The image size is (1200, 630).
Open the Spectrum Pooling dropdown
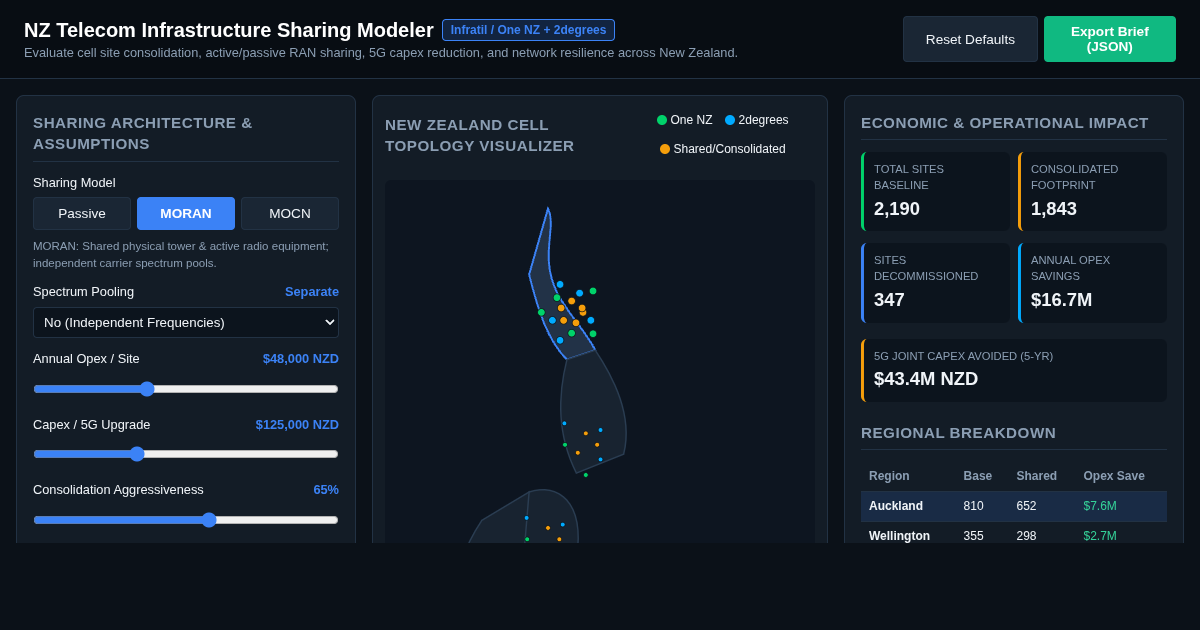(186, 322)
